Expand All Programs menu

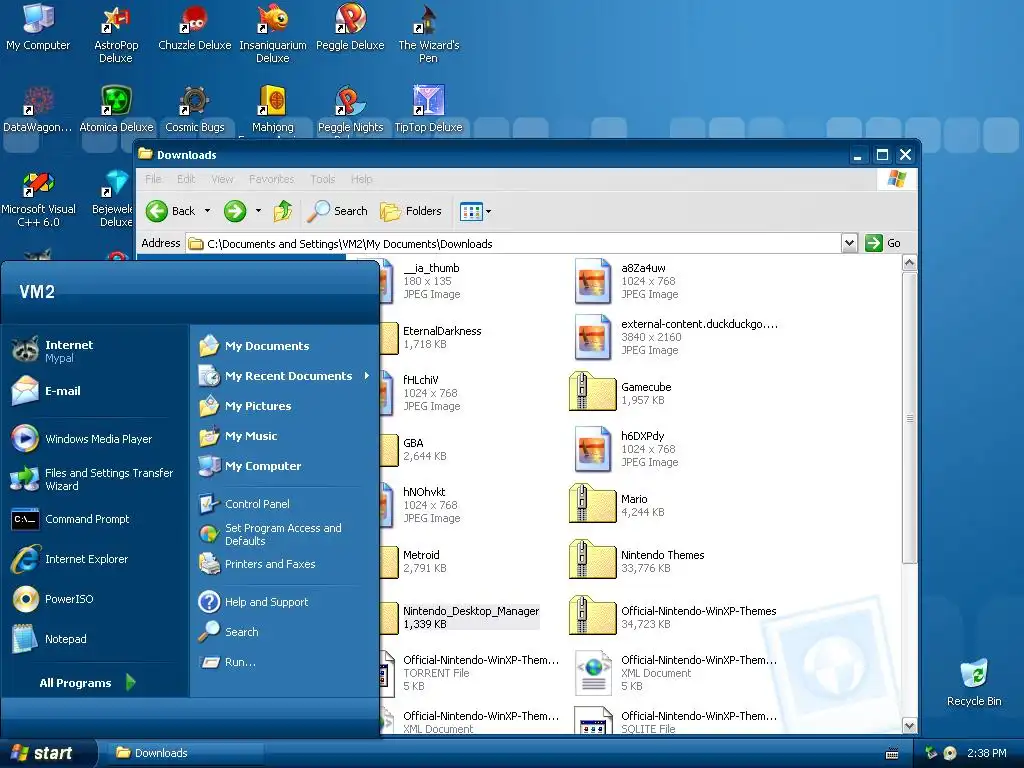(87, 682)
